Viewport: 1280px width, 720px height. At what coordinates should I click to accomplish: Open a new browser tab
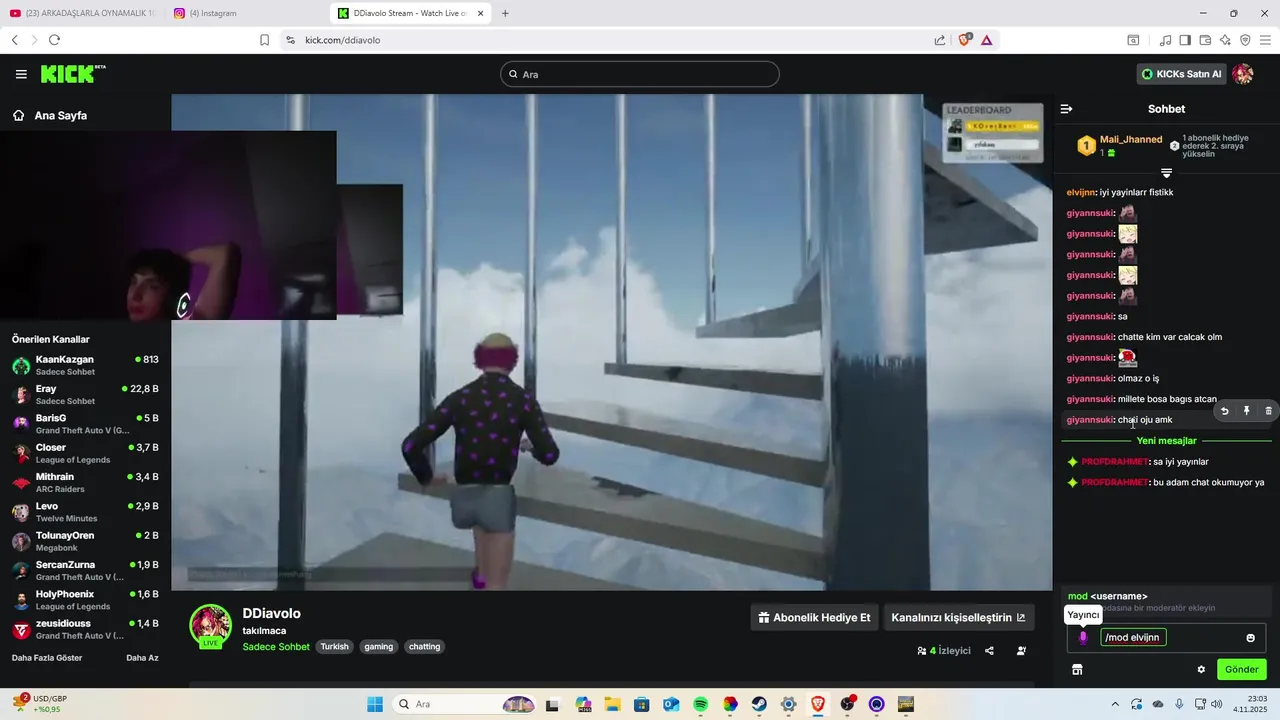pyautogui.click(x=505, y=13)
